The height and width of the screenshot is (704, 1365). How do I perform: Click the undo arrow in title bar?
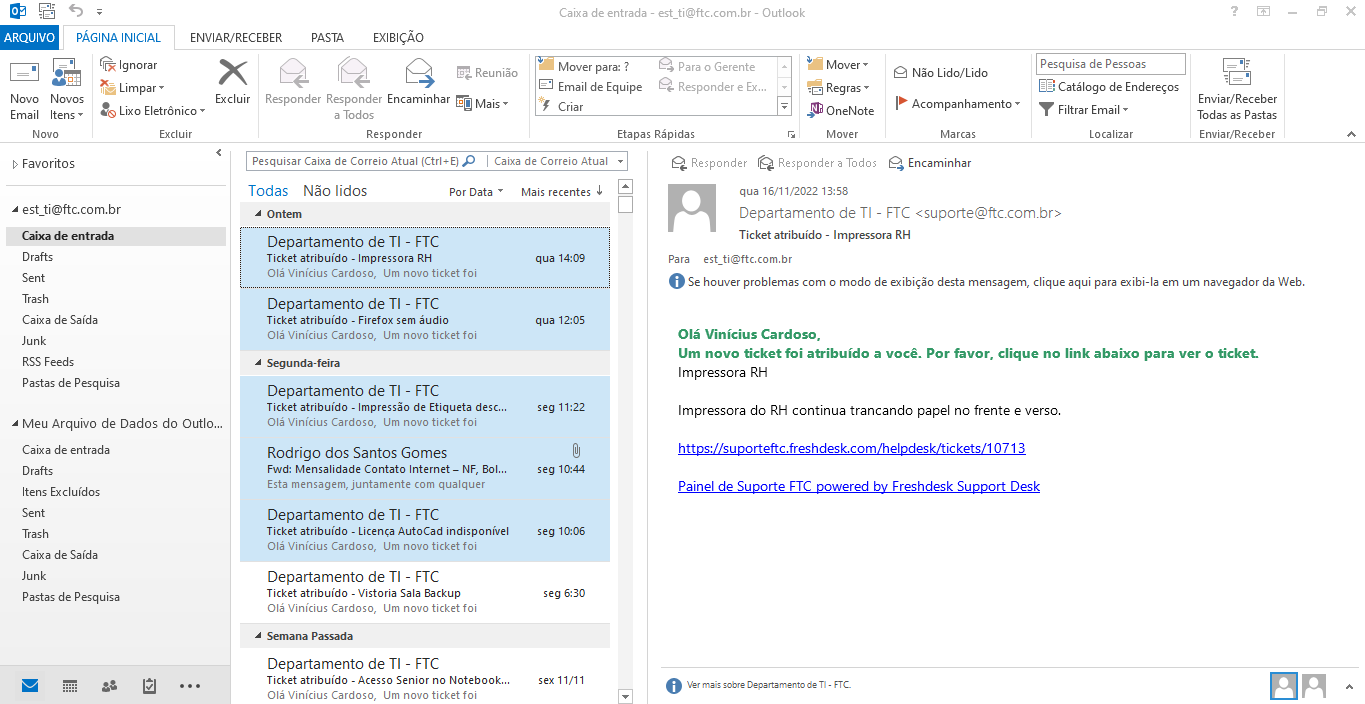pyautogui.click(x=77, y=11)
